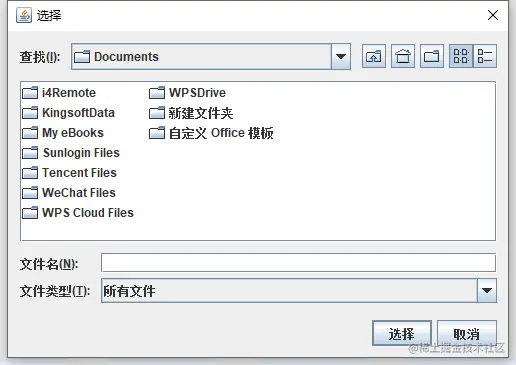Viewport: 516px width, 365px height.
Task: Click the My eBooks name text
Action: (73, 133)
